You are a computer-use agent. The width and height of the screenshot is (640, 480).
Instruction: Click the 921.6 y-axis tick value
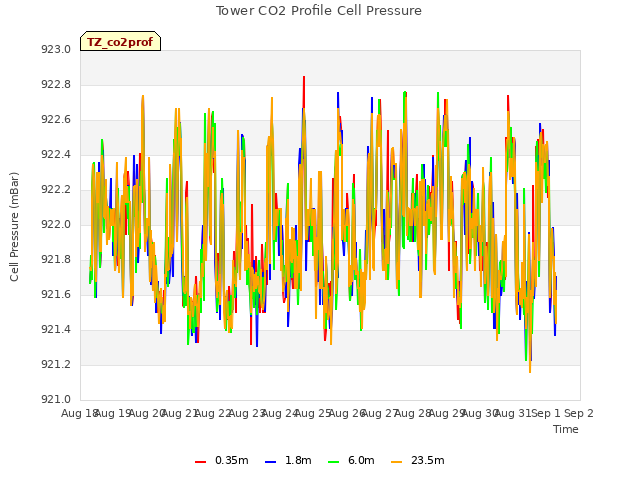coord(56,294)
